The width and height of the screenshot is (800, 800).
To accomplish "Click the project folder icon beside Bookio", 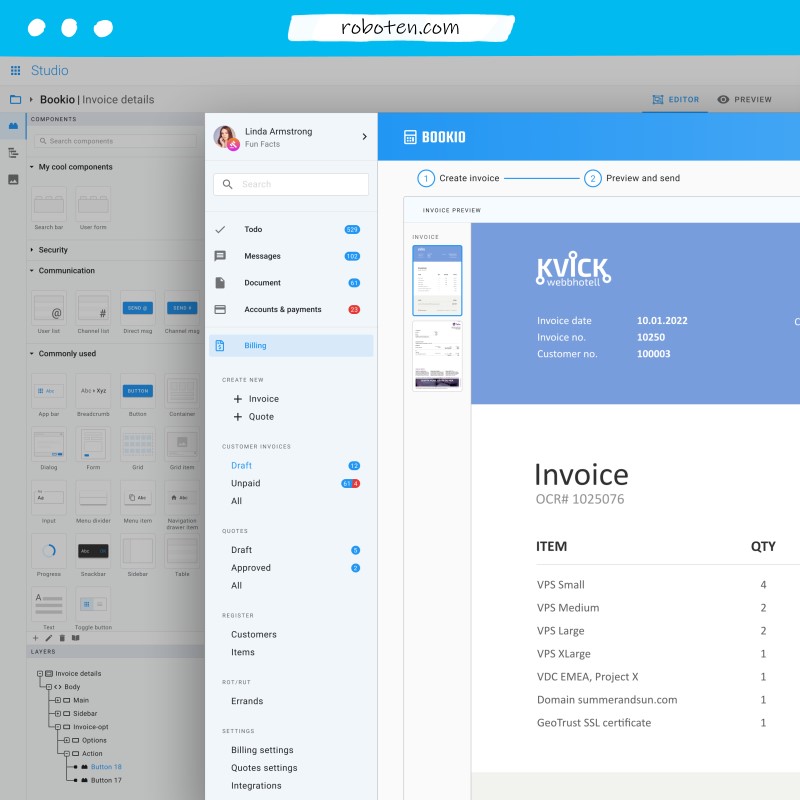I will [16, 99].
